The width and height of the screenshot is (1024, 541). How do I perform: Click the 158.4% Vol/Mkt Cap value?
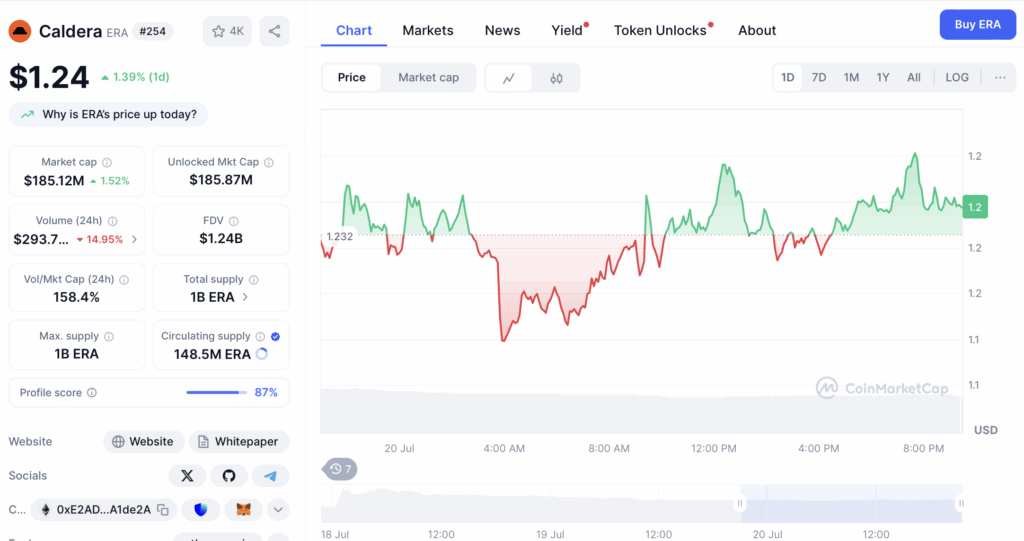tap(76, 297)
